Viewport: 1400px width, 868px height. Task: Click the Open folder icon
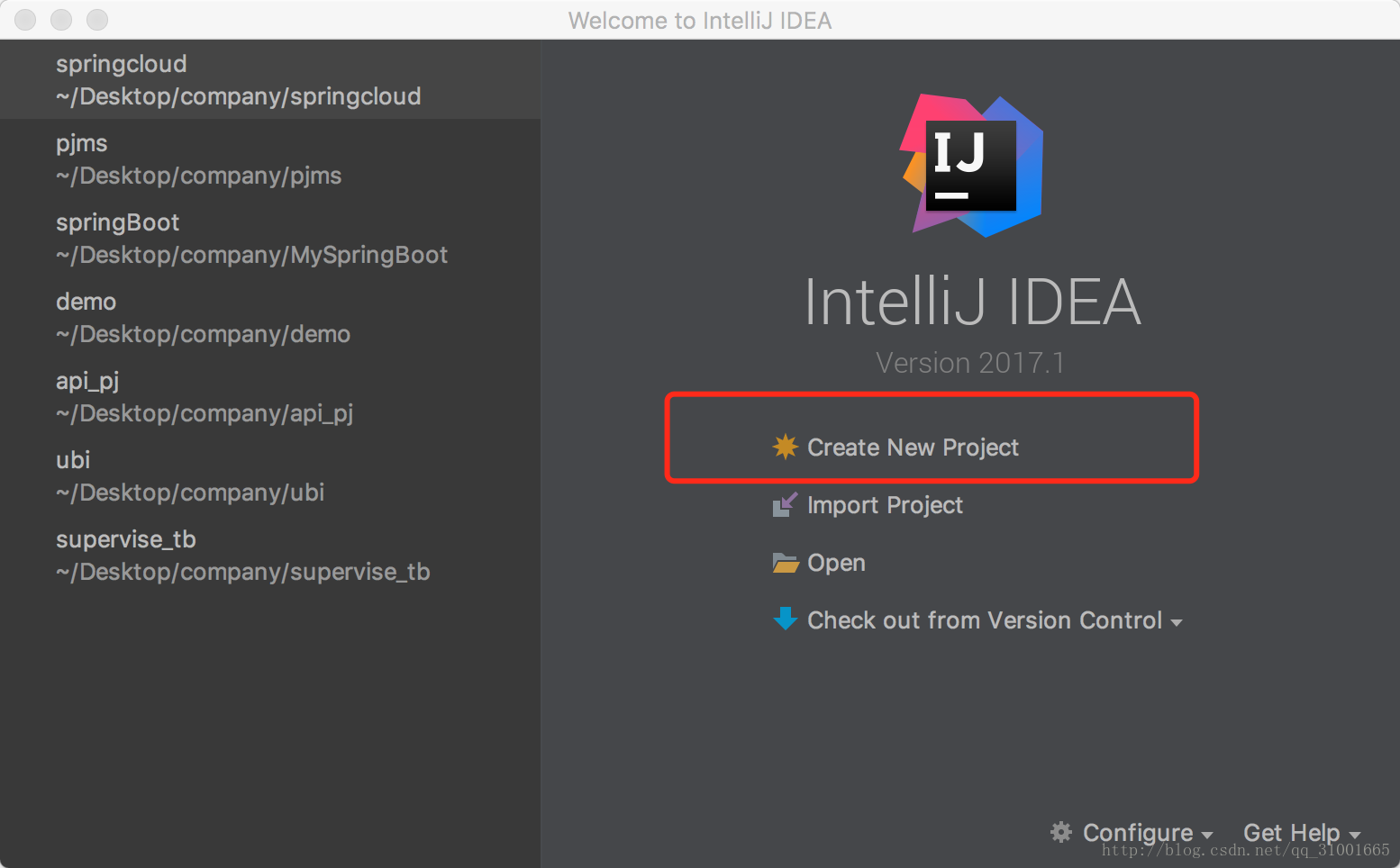tap(786, 563)
